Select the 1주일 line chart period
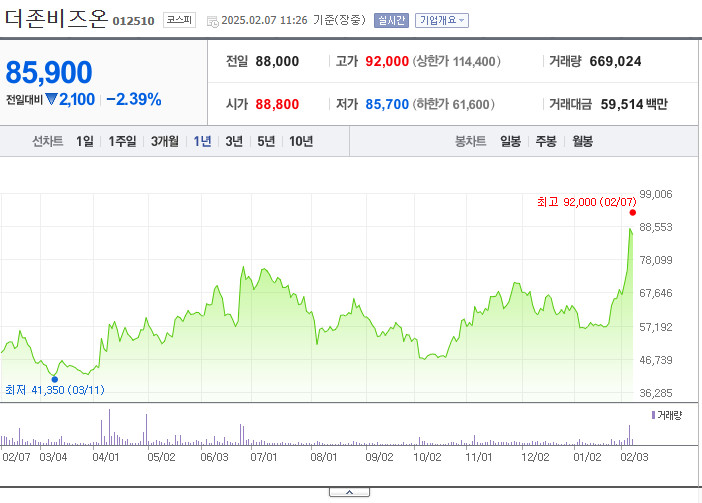The width and height of the screenshot is (702, 503). coord(122,141)
